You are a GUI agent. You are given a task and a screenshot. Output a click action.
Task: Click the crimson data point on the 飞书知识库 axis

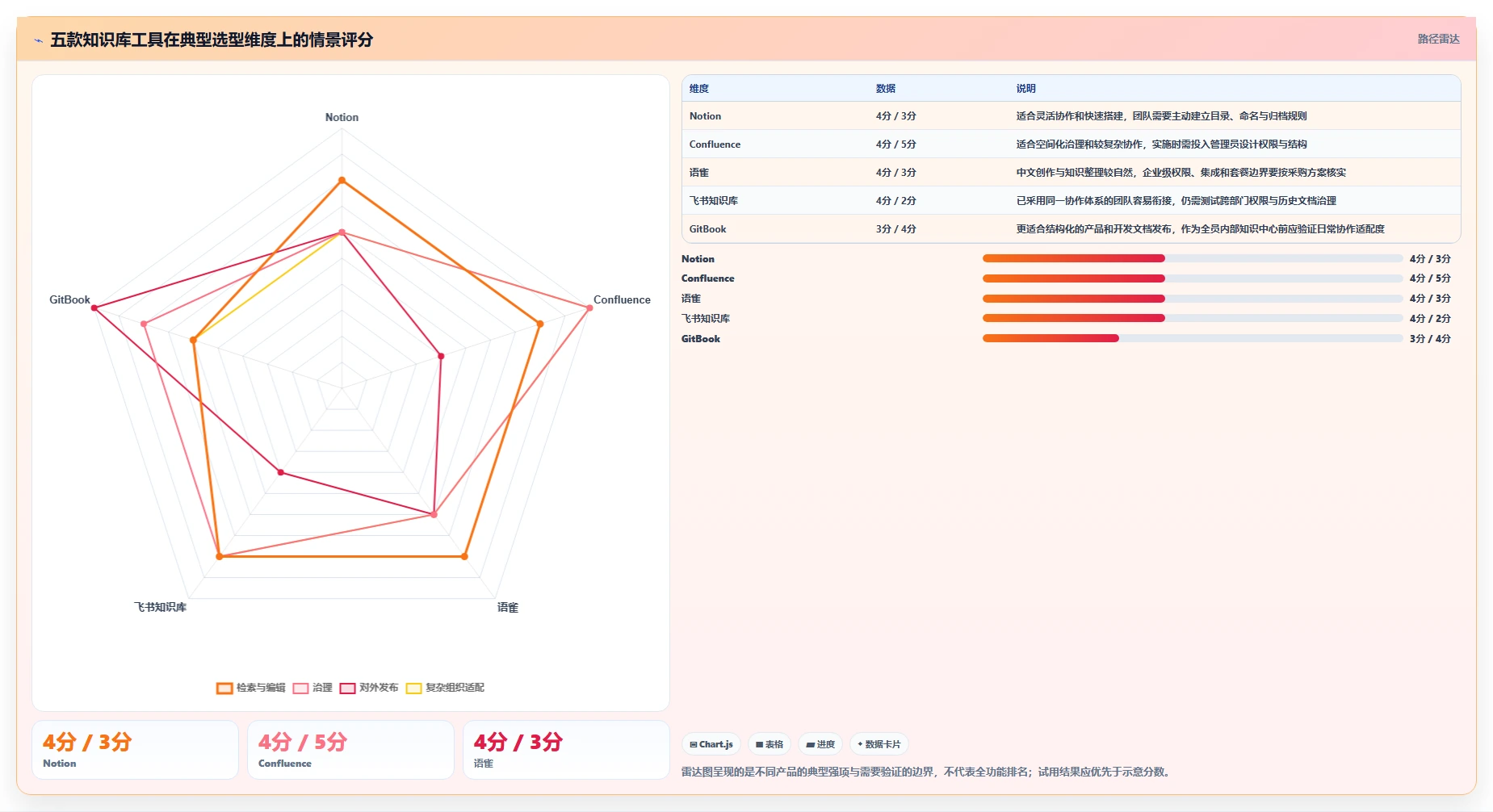281,472
